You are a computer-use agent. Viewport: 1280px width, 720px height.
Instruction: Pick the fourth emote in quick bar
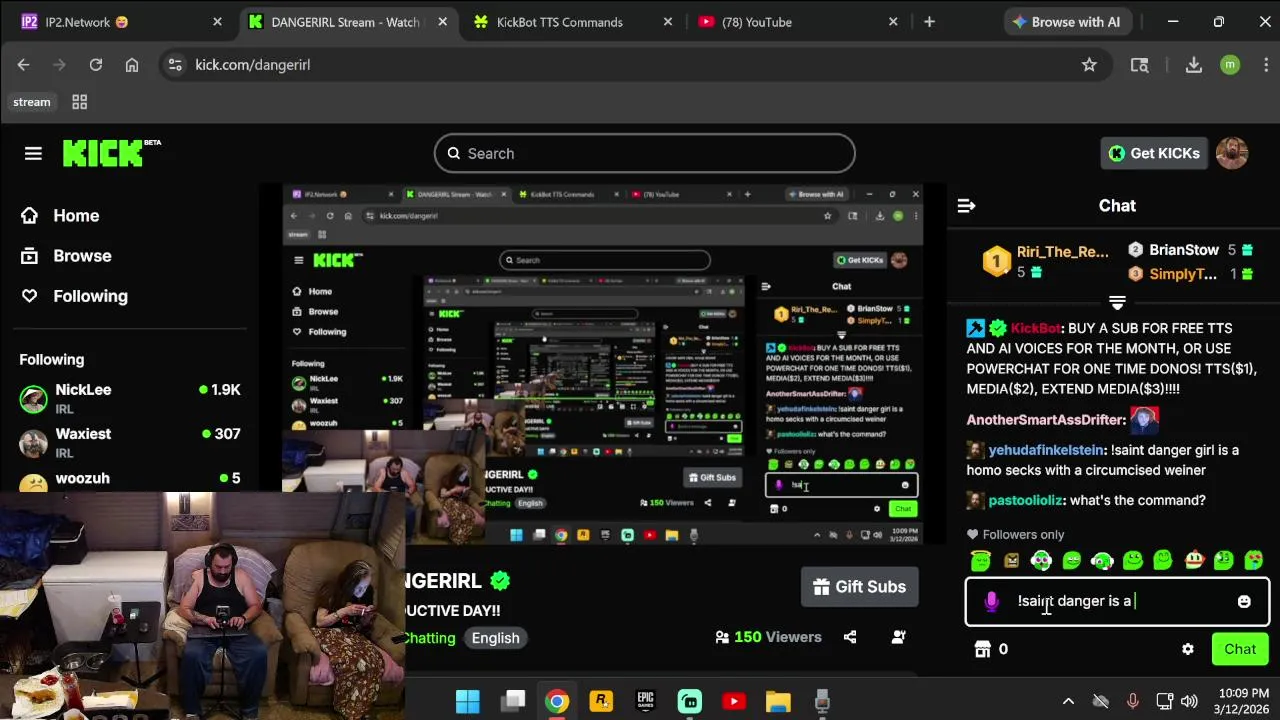click(1072, 561)
